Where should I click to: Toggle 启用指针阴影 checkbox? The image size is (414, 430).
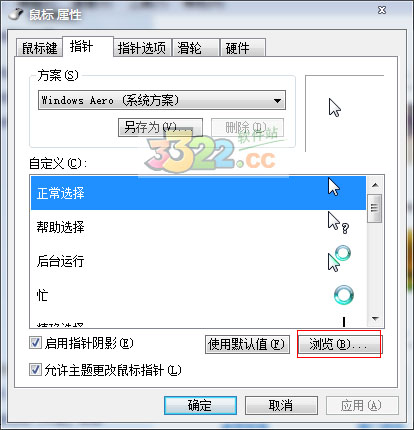point(35,343)
